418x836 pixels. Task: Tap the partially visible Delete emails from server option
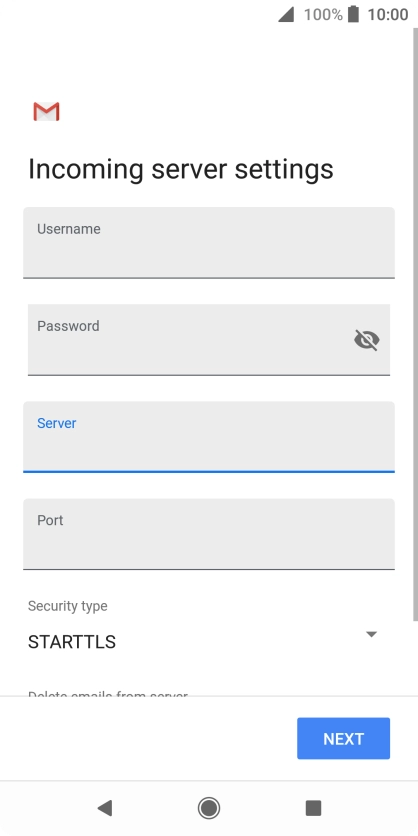[108, 694]
